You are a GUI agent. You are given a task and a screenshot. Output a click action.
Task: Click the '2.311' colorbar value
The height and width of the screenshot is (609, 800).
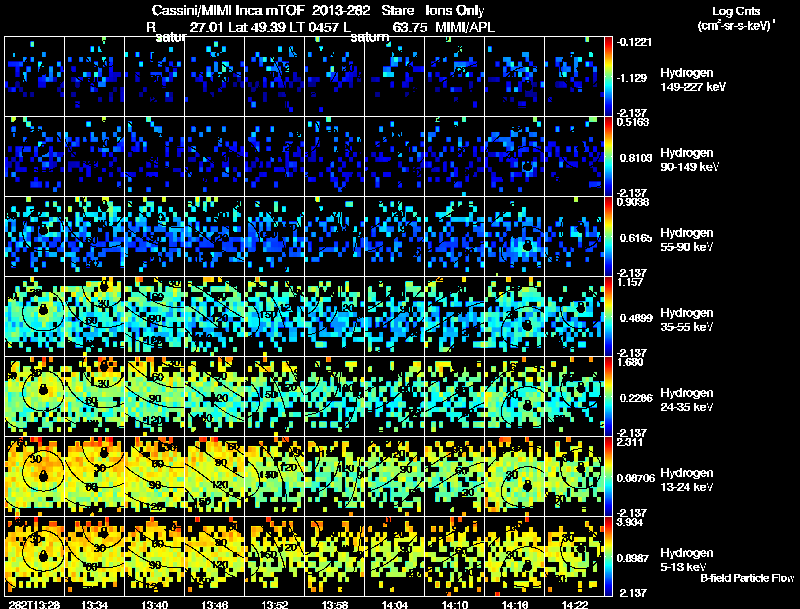click(630, 442)
